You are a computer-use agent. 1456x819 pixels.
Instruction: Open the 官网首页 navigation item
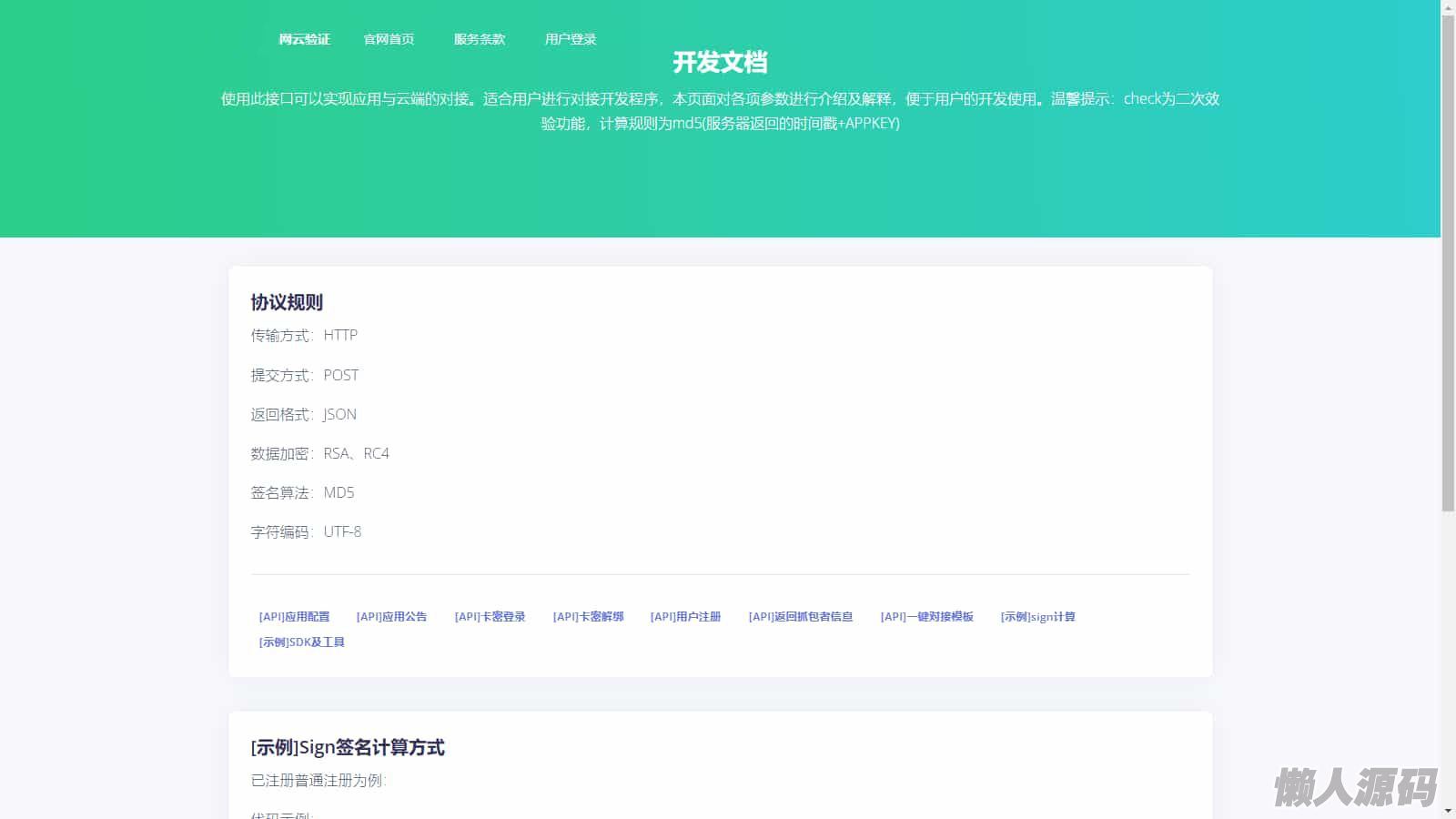(389, 39)
